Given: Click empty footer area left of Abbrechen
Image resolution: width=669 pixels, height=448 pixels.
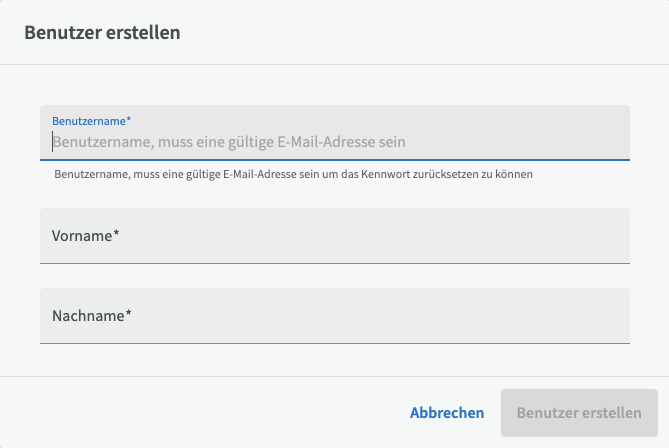Looking at the screenshot, I should [200, 413].
